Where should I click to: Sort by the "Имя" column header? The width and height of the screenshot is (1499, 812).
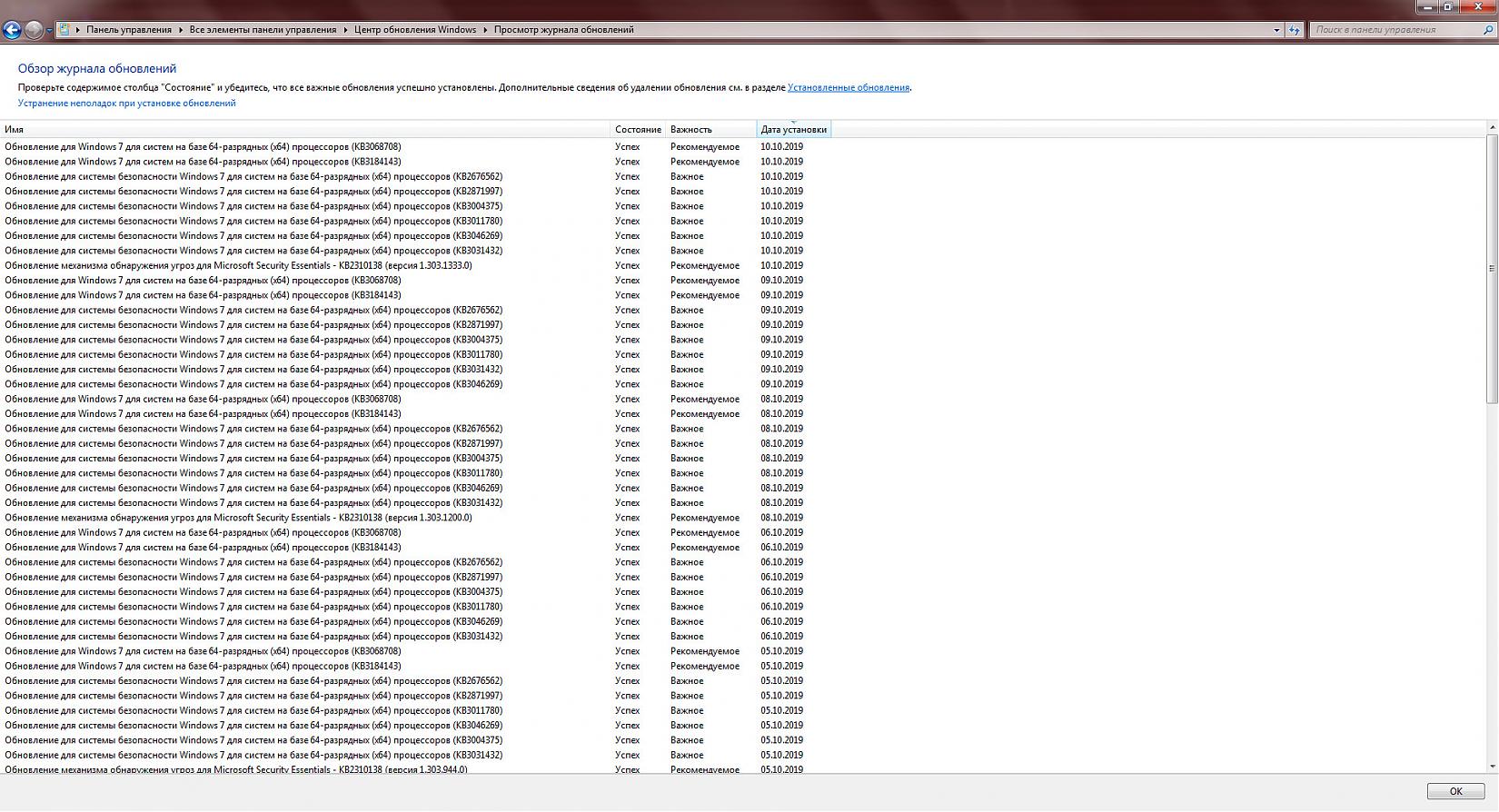click(305, 130)
